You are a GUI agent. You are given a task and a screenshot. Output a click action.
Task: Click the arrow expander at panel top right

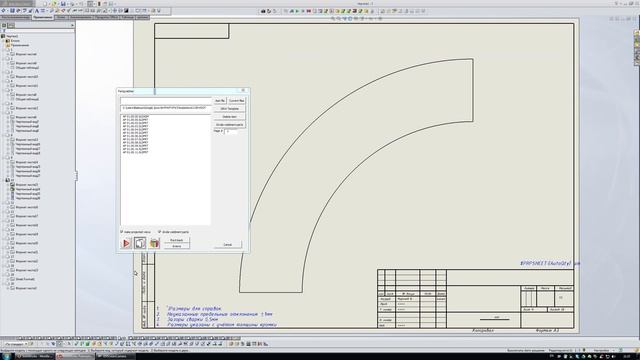[x=72, y=25]
